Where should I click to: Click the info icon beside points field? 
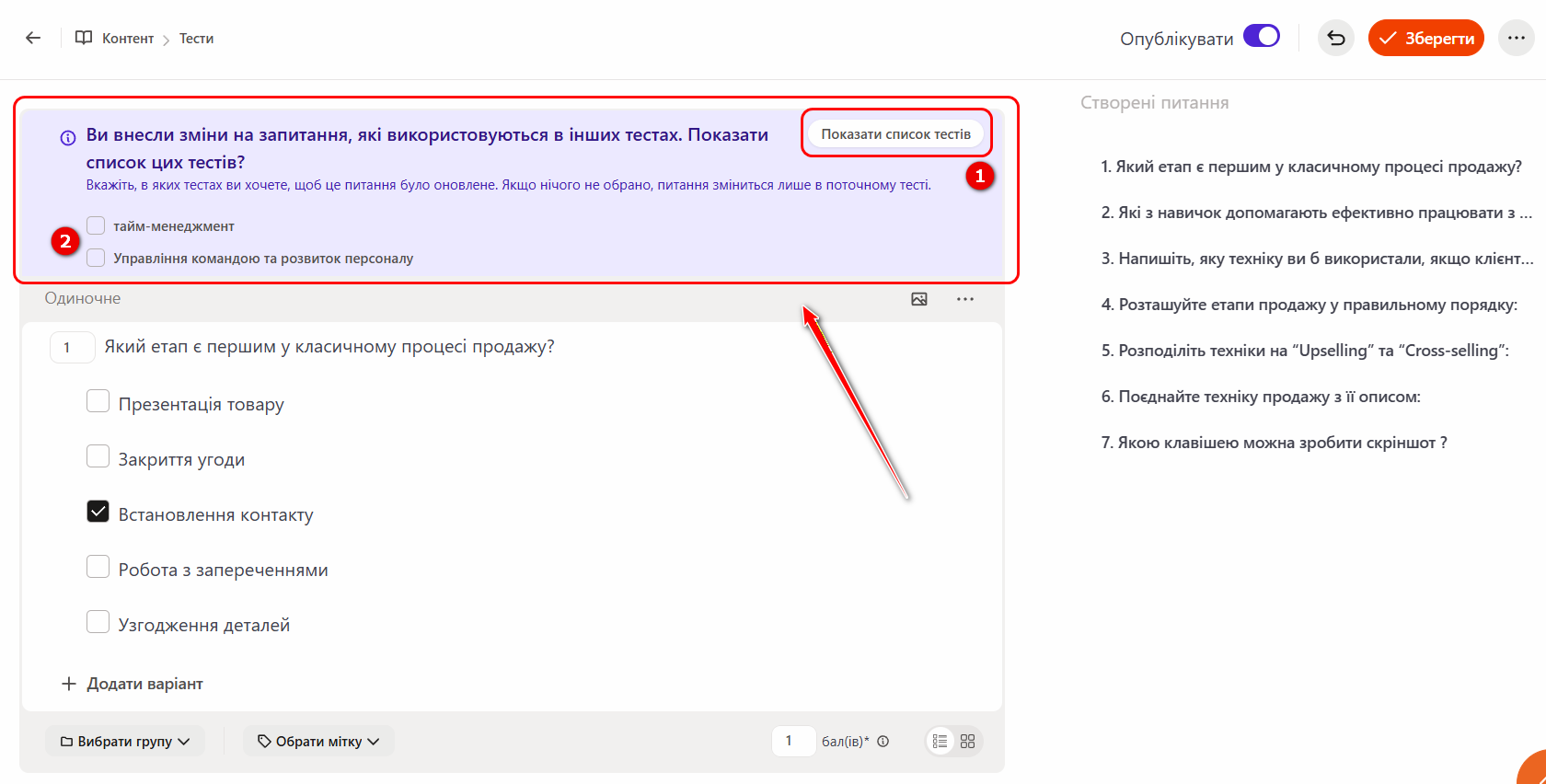pyautogui.click(x=883, y=742)
